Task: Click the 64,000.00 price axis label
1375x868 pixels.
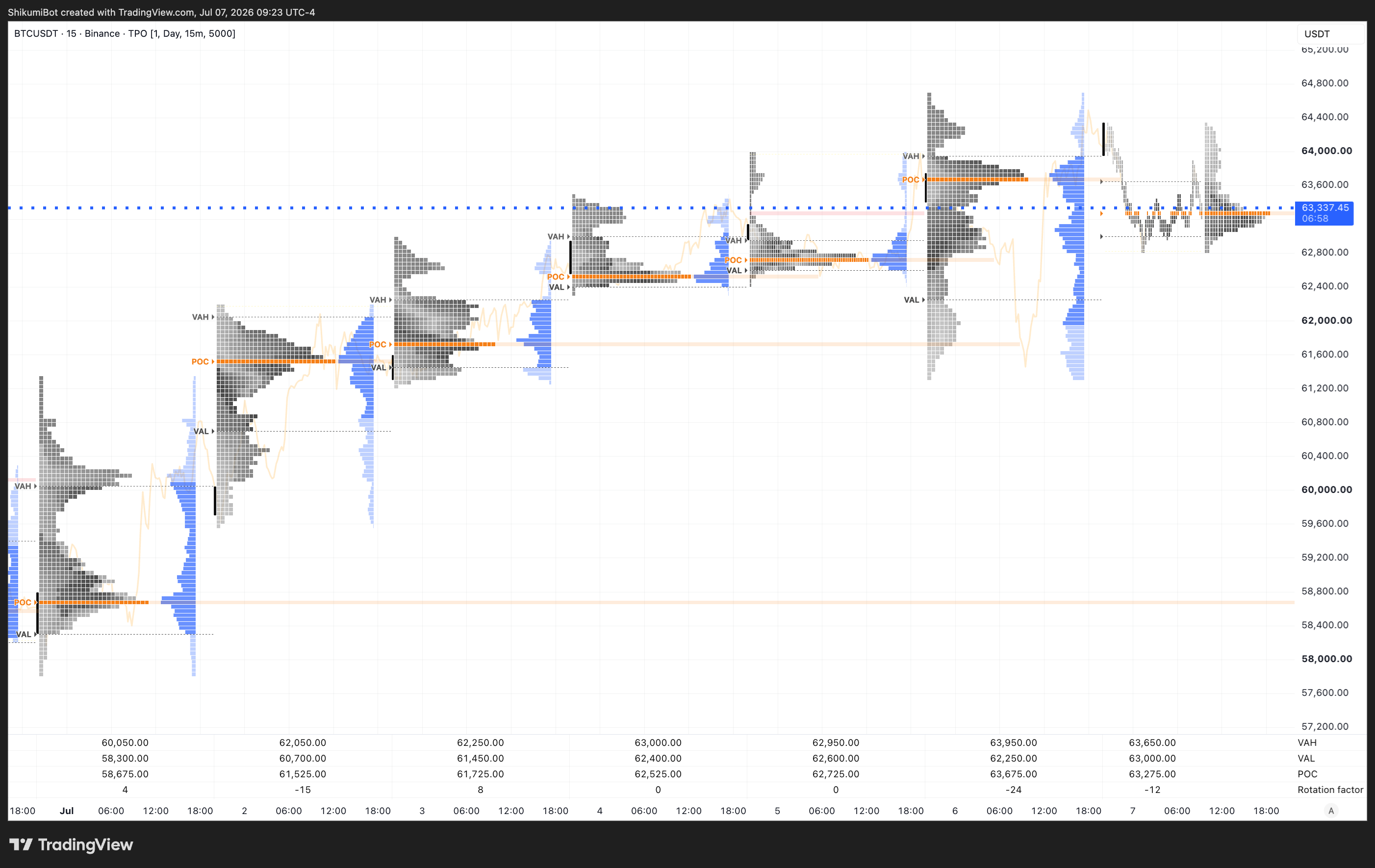Action: pos(1326,151)
